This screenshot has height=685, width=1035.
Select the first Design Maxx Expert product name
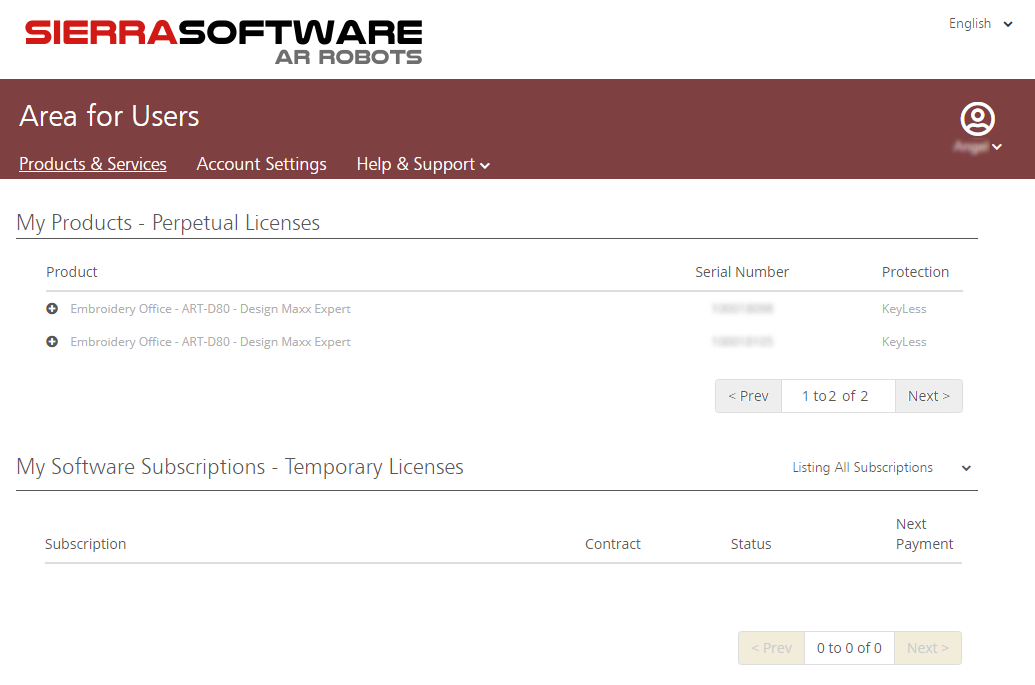[210, 309]
